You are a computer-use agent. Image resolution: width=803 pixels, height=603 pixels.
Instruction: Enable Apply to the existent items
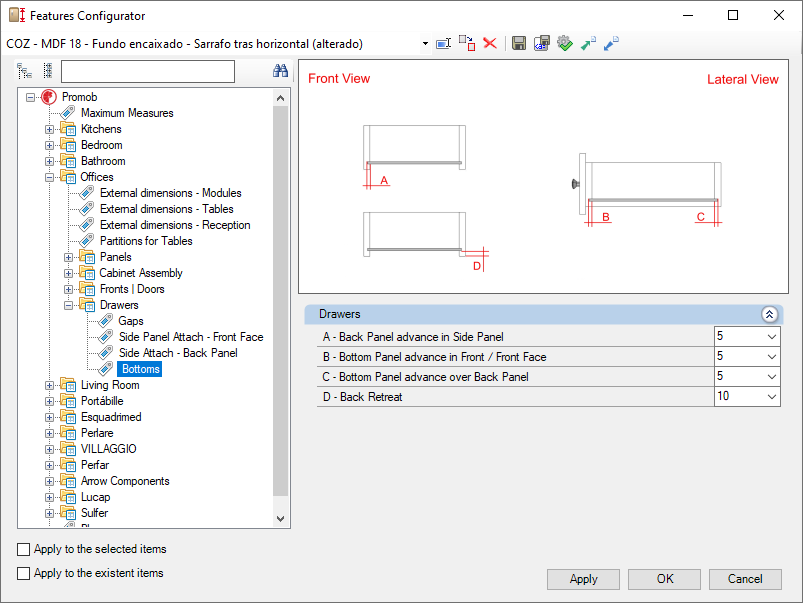24,573
